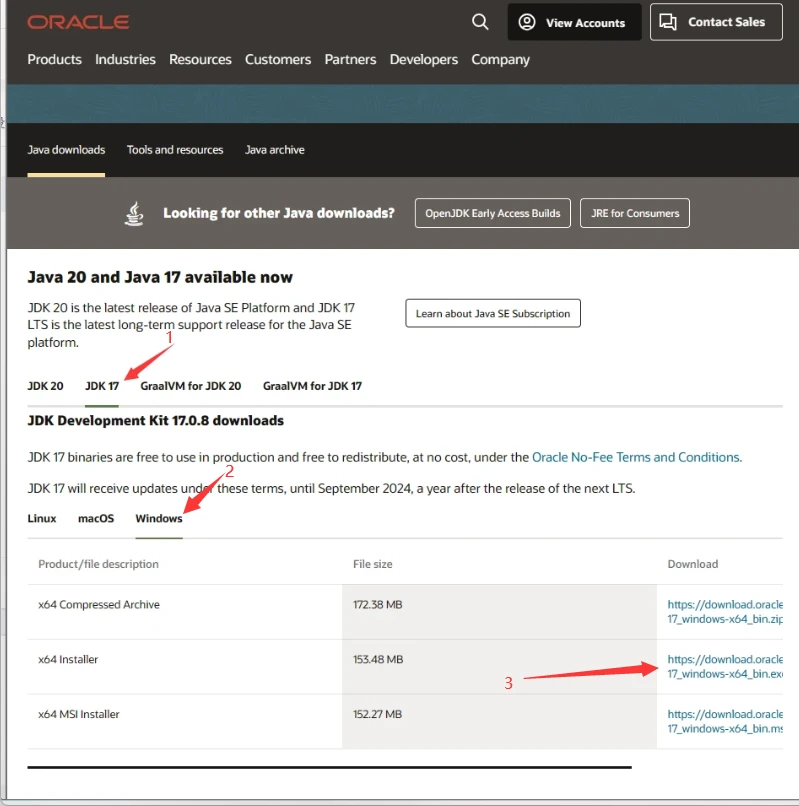Image resolution: width=799 pixels, height=806 pixels.
Task: Click the Product/file description column header
Action: click(x=98, y=564)
